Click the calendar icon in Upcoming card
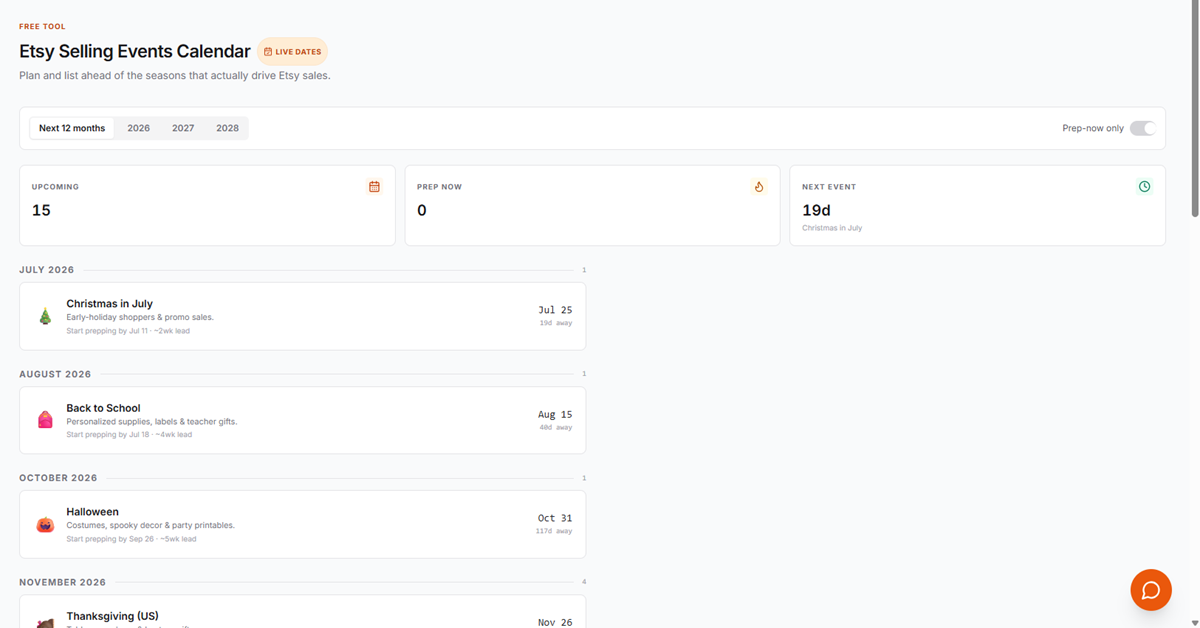 click(374, 187)
